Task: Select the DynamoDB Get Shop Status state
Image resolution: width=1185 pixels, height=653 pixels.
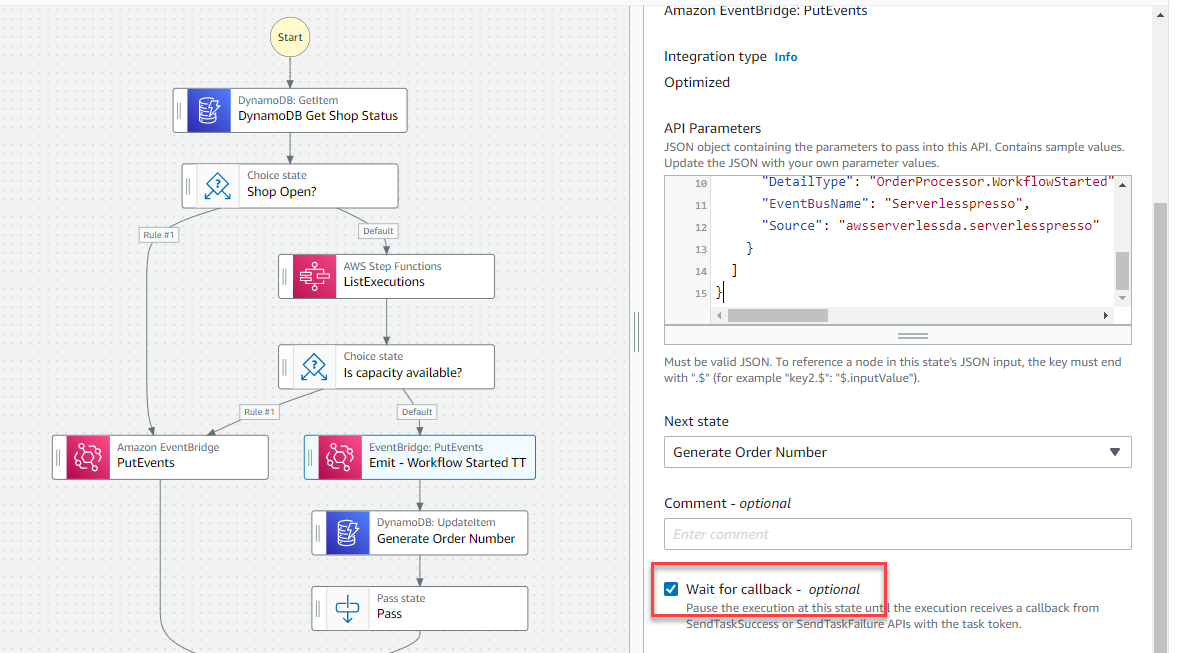Action: tap(290, 110)
